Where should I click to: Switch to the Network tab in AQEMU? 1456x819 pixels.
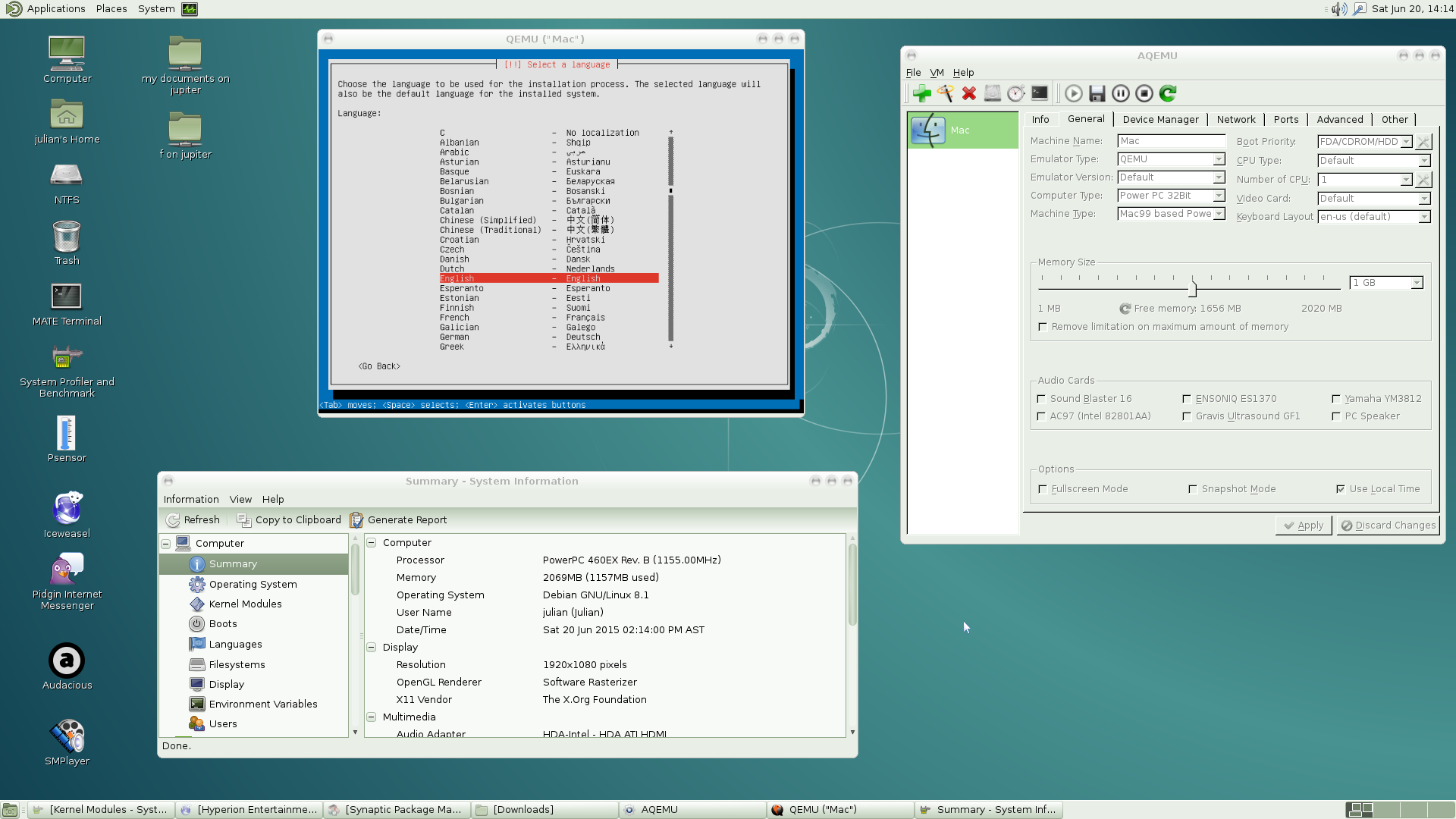point(1235,119)
